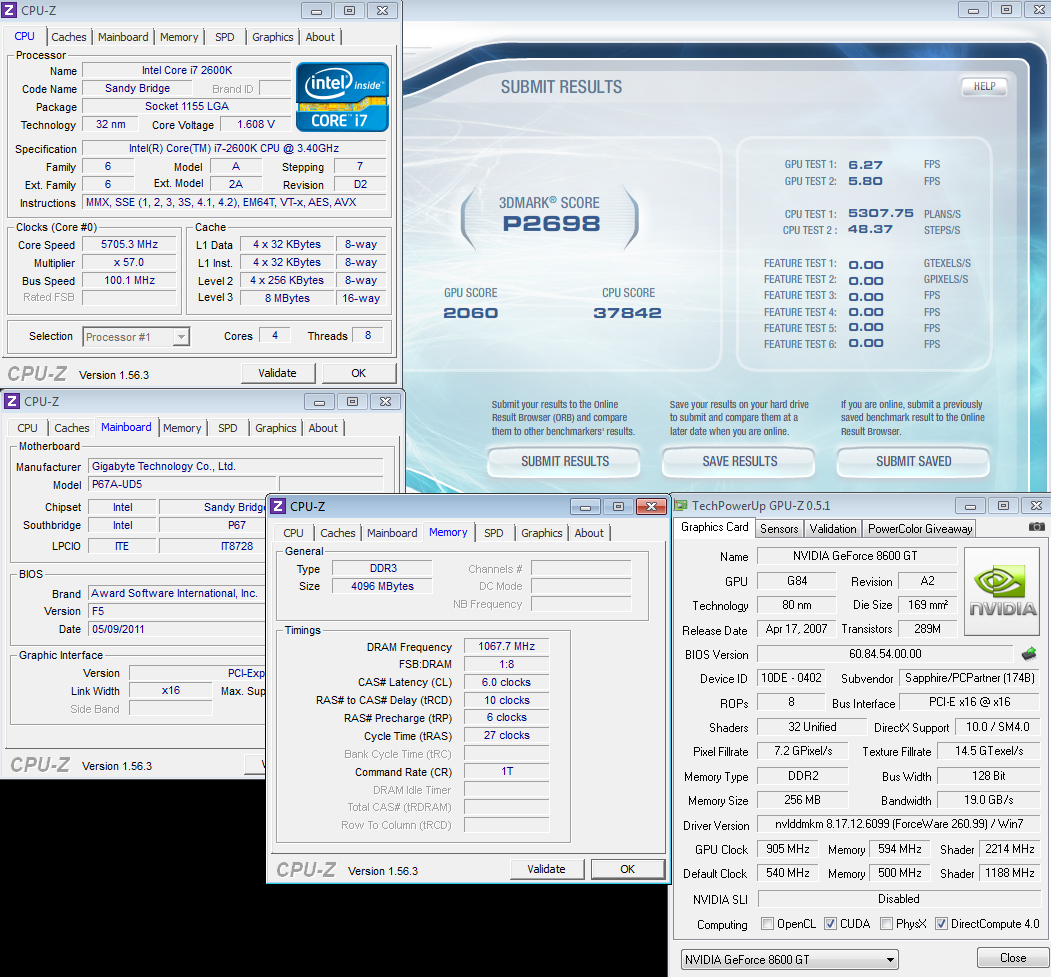Image resolution: width=1051 pixels, height=977 pixels.
Task: Click Validate in CPU-Z Memory window
Action: 546,869
